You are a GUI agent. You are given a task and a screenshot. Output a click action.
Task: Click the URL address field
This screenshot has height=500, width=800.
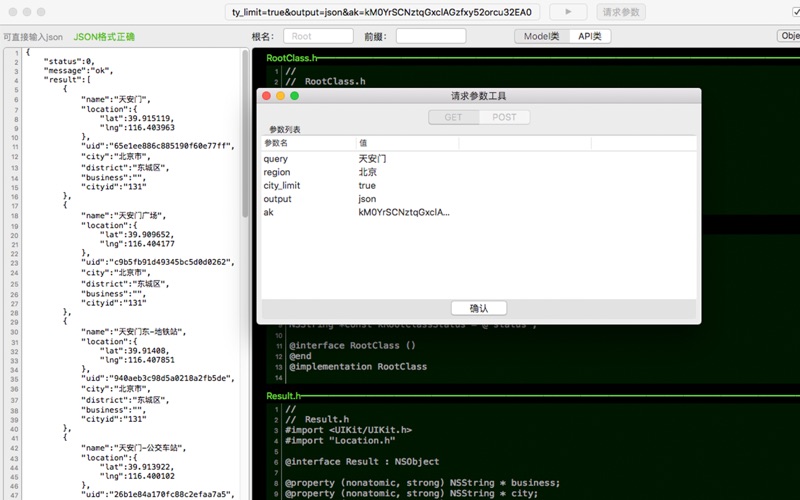pos(382,12)
